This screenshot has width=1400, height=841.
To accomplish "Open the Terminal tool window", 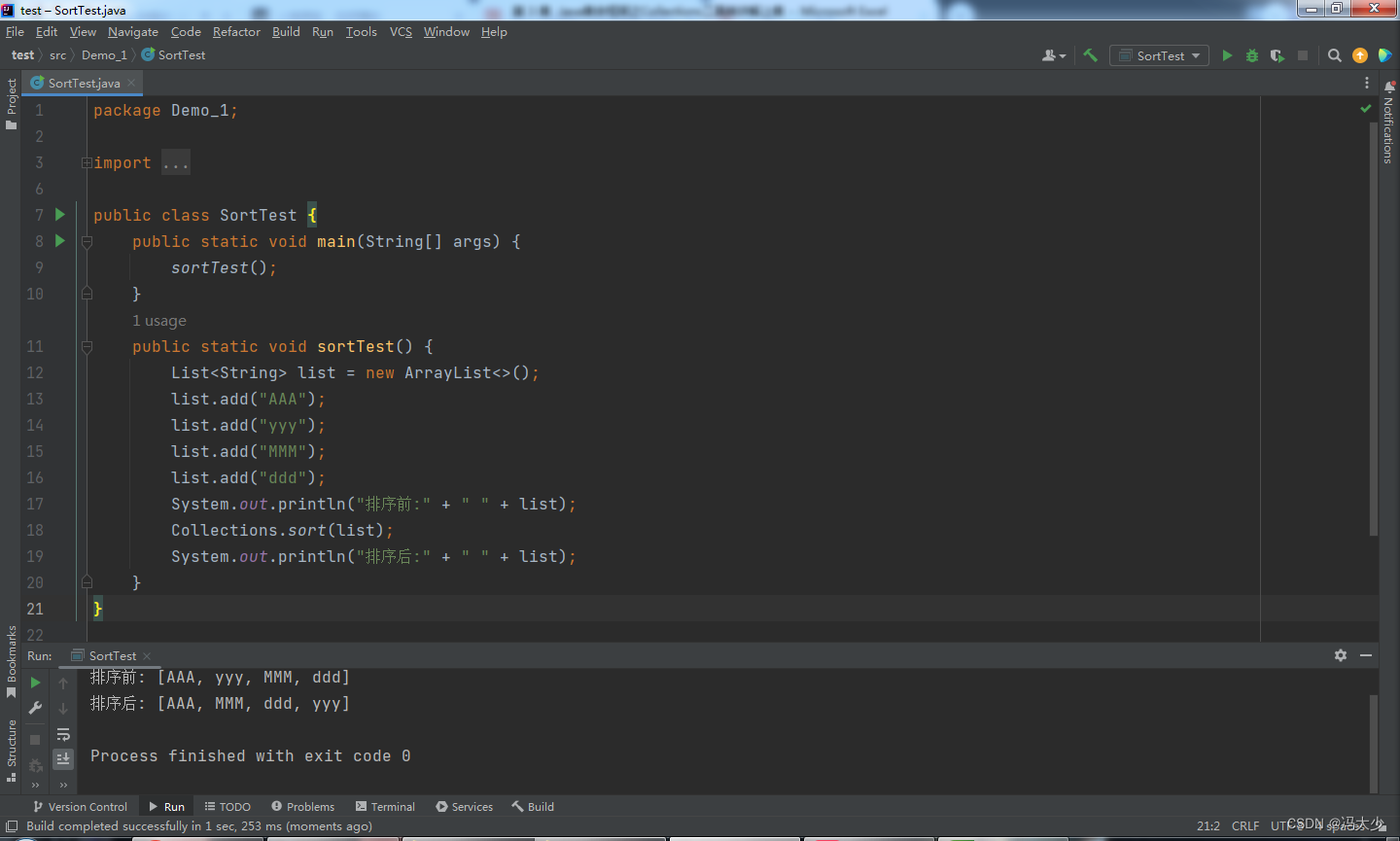I will pos(385,807).
